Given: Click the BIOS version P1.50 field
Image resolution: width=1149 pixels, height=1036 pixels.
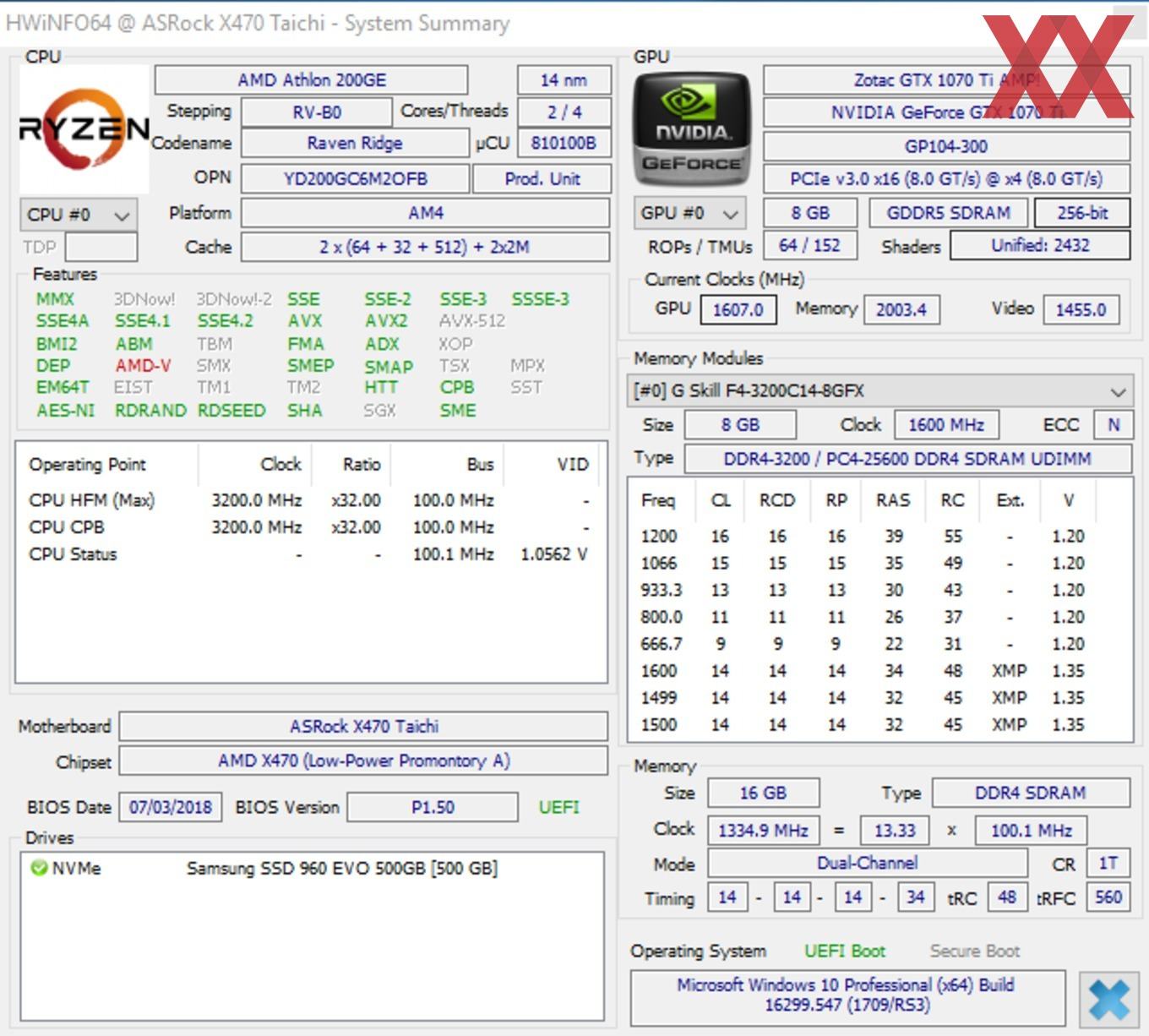Looking at the screenshot, I should [433, 807].
